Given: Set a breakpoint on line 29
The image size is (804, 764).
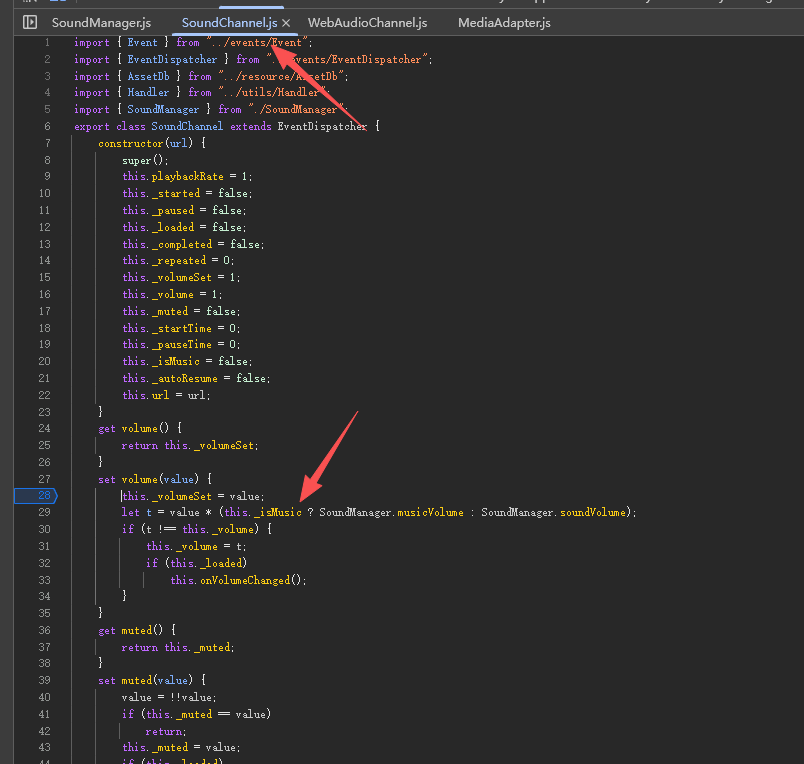Looking at the screenshot, I should pyautogui.click(x=44, y=513).
